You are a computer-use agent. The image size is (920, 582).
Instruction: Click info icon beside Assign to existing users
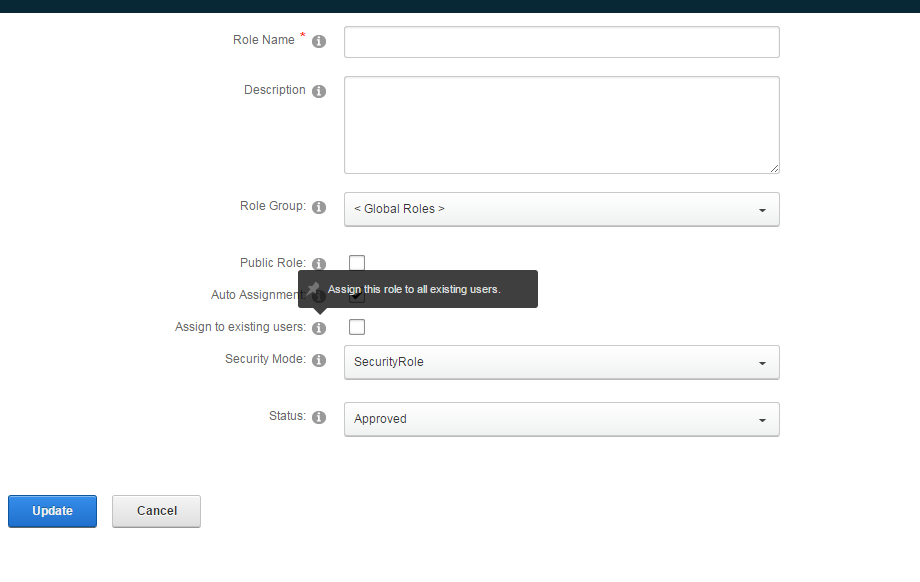point(319,328)
